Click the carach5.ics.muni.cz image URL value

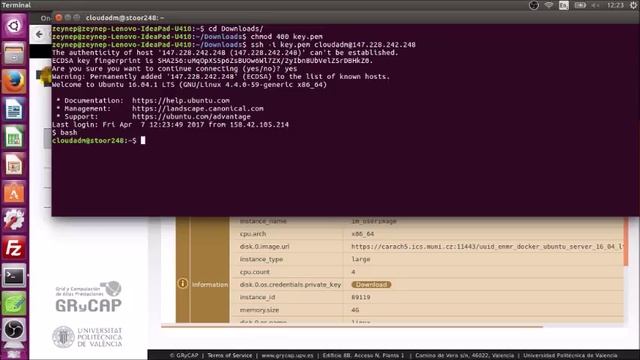487,247
